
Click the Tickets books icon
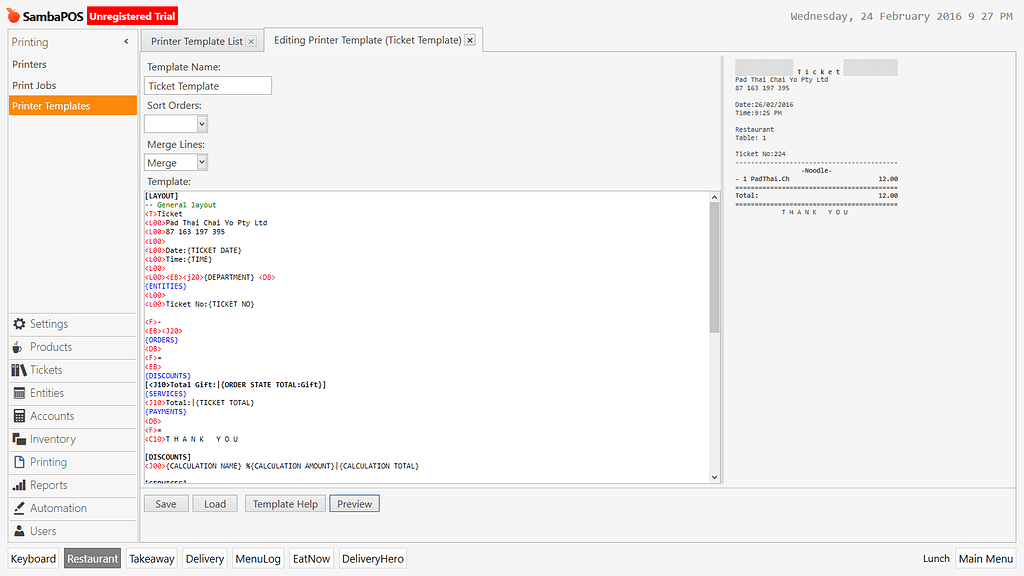[x=20, y=370]
